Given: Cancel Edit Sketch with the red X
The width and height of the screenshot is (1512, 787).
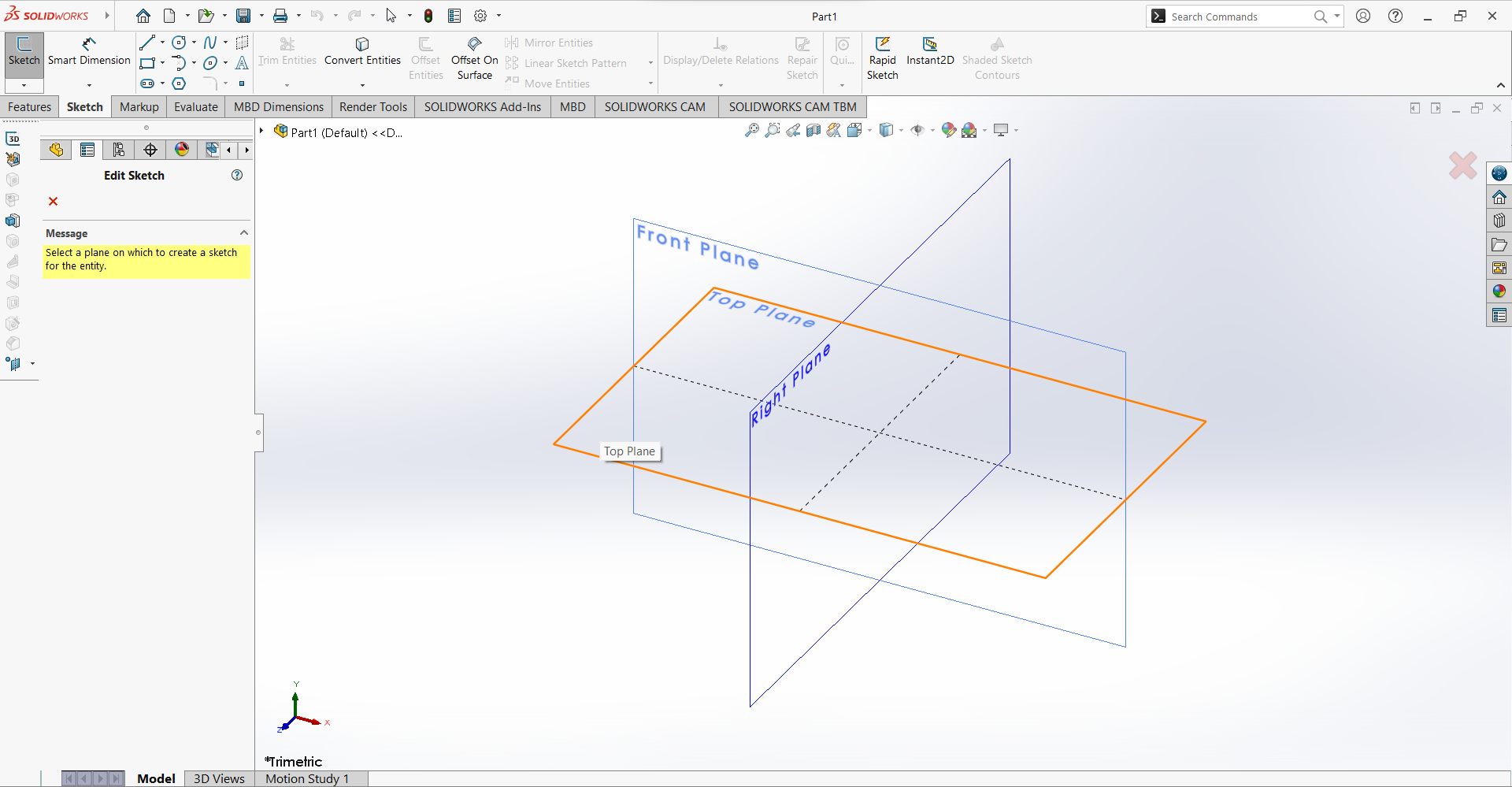Looking at the screenshot, I should 52,202.
